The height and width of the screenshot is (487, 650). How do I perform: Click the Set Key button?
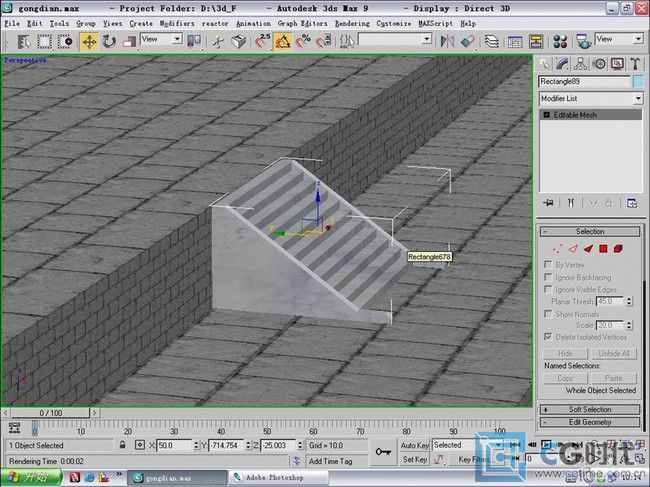414,459
